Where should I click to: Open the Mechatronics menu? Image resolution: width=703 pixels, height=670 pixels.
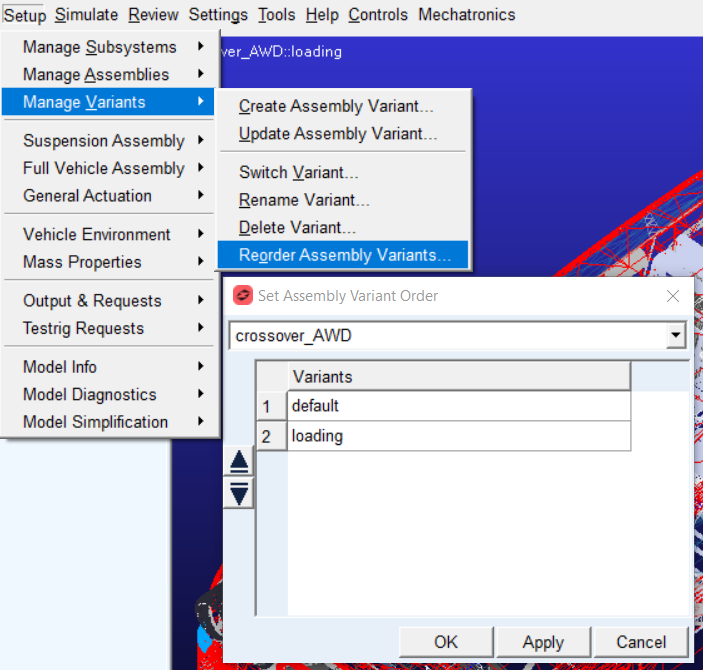[x=466, y=15]
